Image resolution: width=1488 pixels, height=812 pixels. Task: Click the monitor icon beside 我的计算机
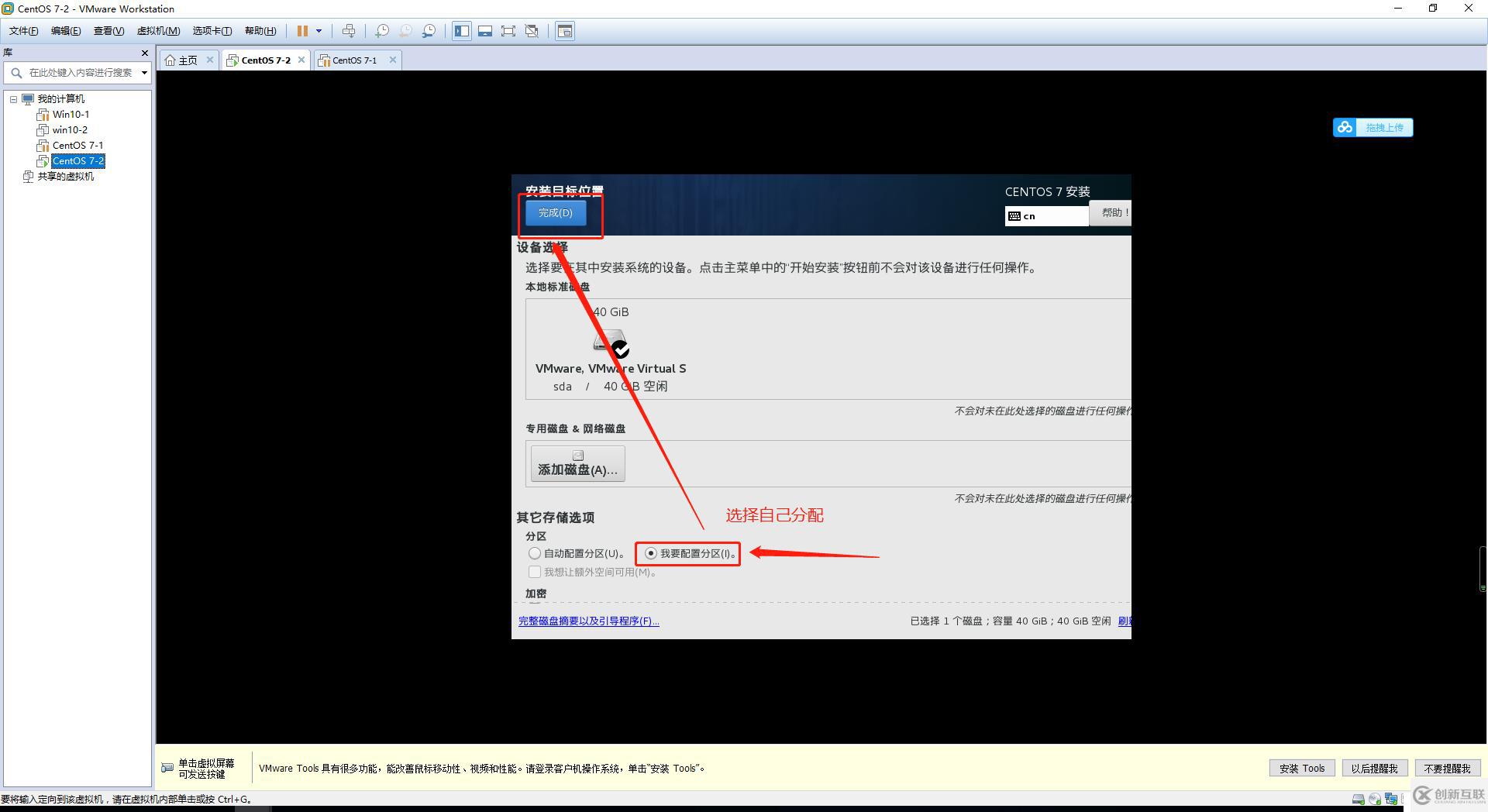click(x=28, y=99)
